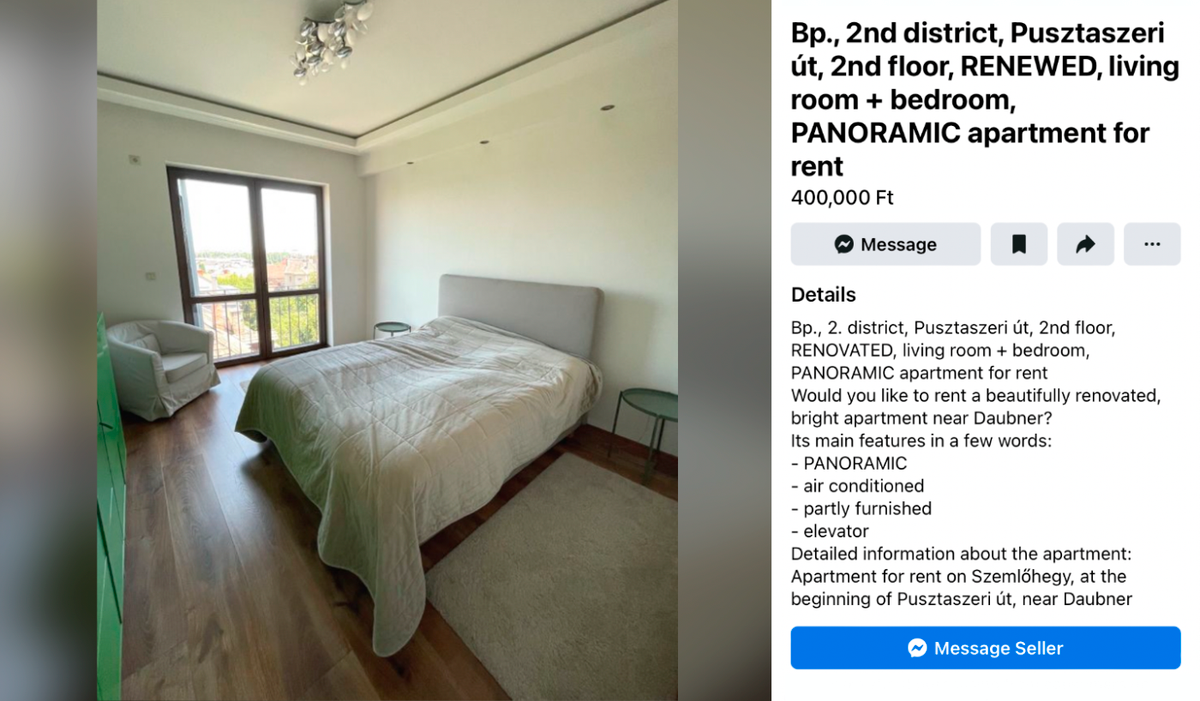Click the Details section heading
Screen dimensions: 1200x701
pyautogui.click(x=823, y=295)
